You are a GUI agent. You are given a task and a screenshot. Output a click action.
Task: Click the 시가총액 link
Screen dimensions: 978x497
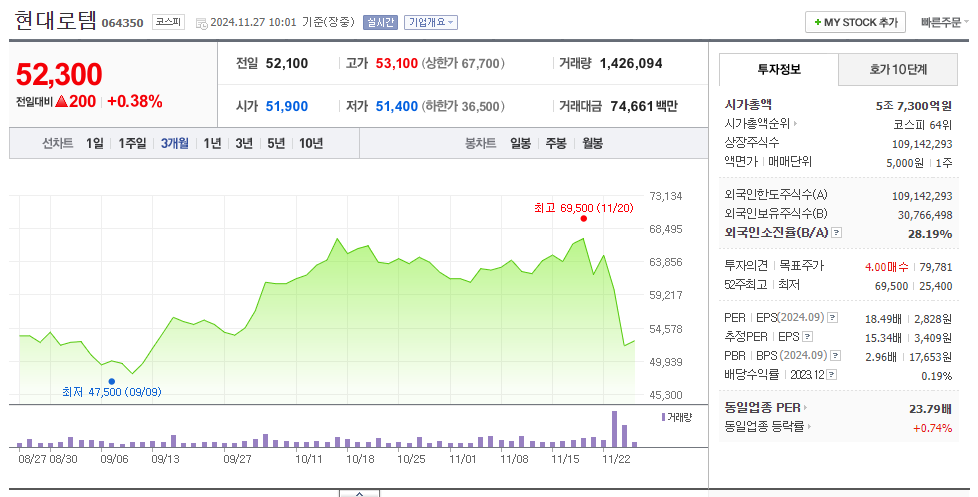[x=748, y=105]
